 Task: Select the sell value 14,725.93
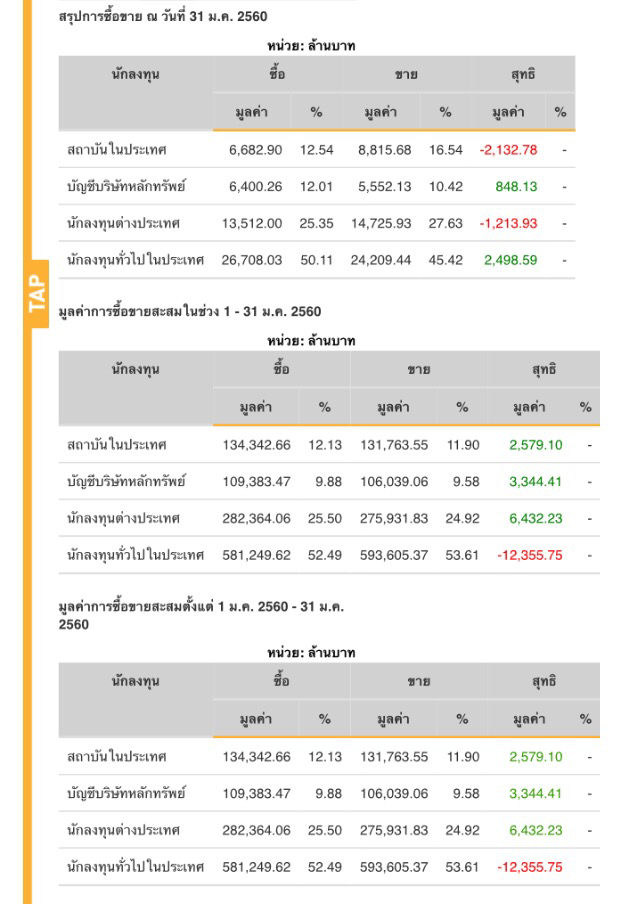click(x=381, y=223)
